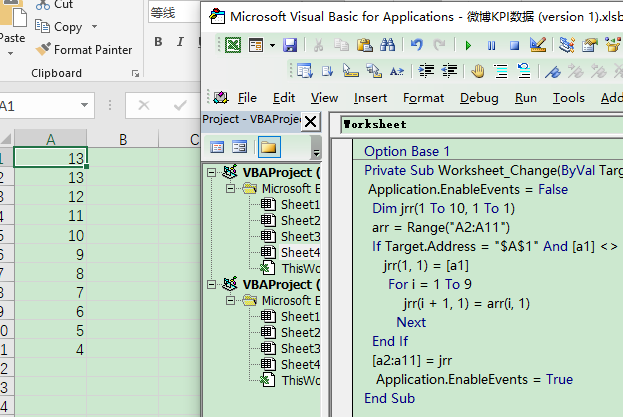Screen dimensions: 623x417
Task: Click View Object in the Project panel
Action: 240,147
